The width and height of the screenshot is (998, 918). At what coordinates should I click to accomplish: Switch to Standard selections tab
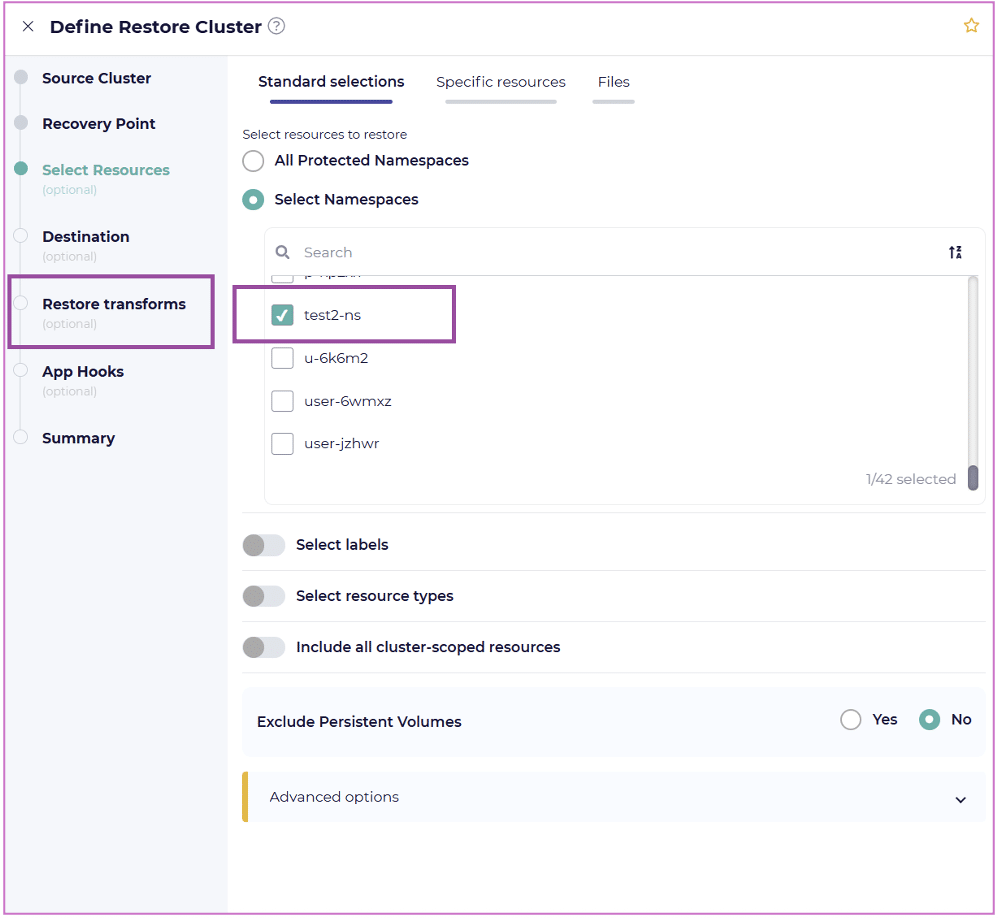331,82
